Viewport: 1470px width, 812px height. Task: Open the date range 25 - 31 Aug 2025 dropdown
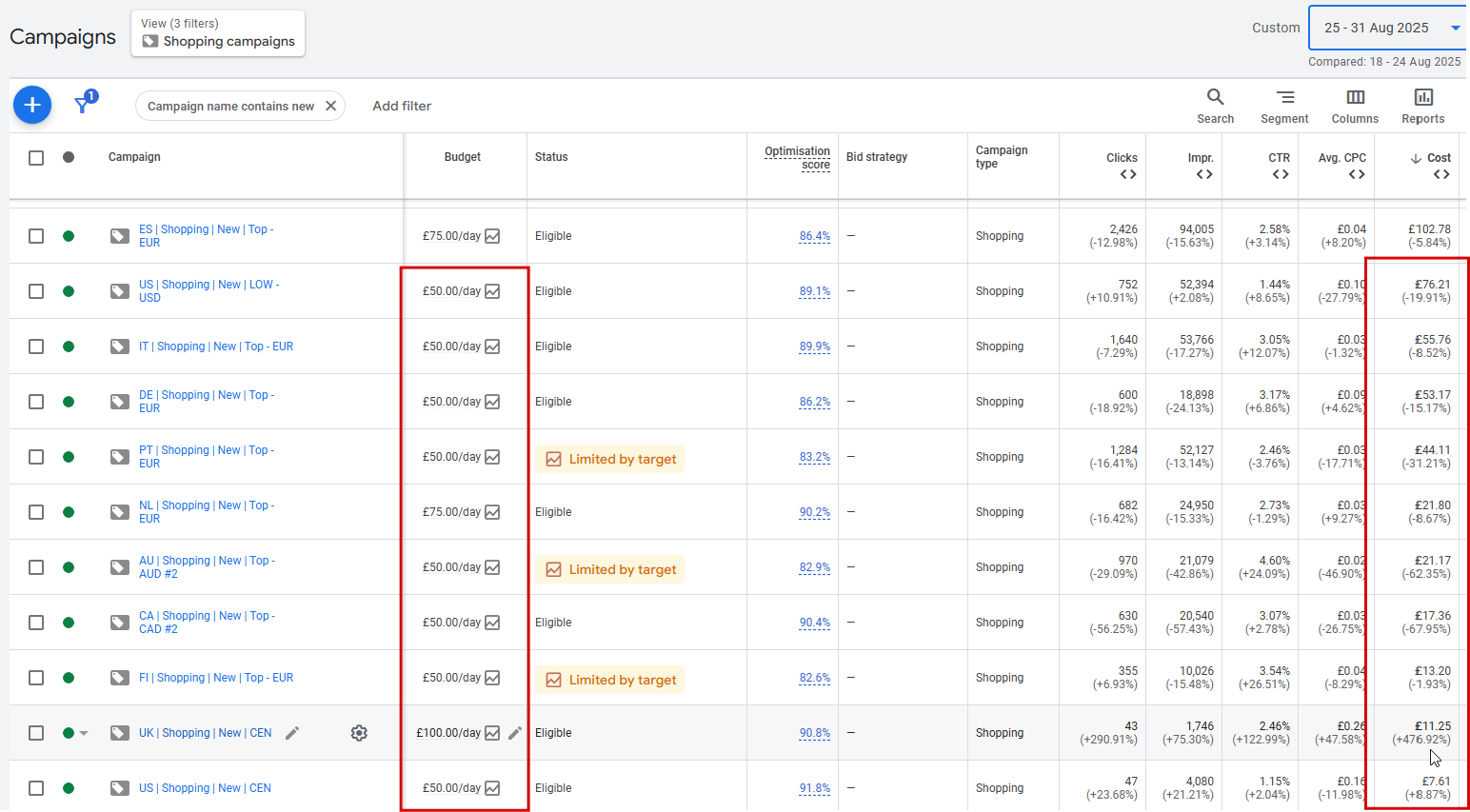1388,28
